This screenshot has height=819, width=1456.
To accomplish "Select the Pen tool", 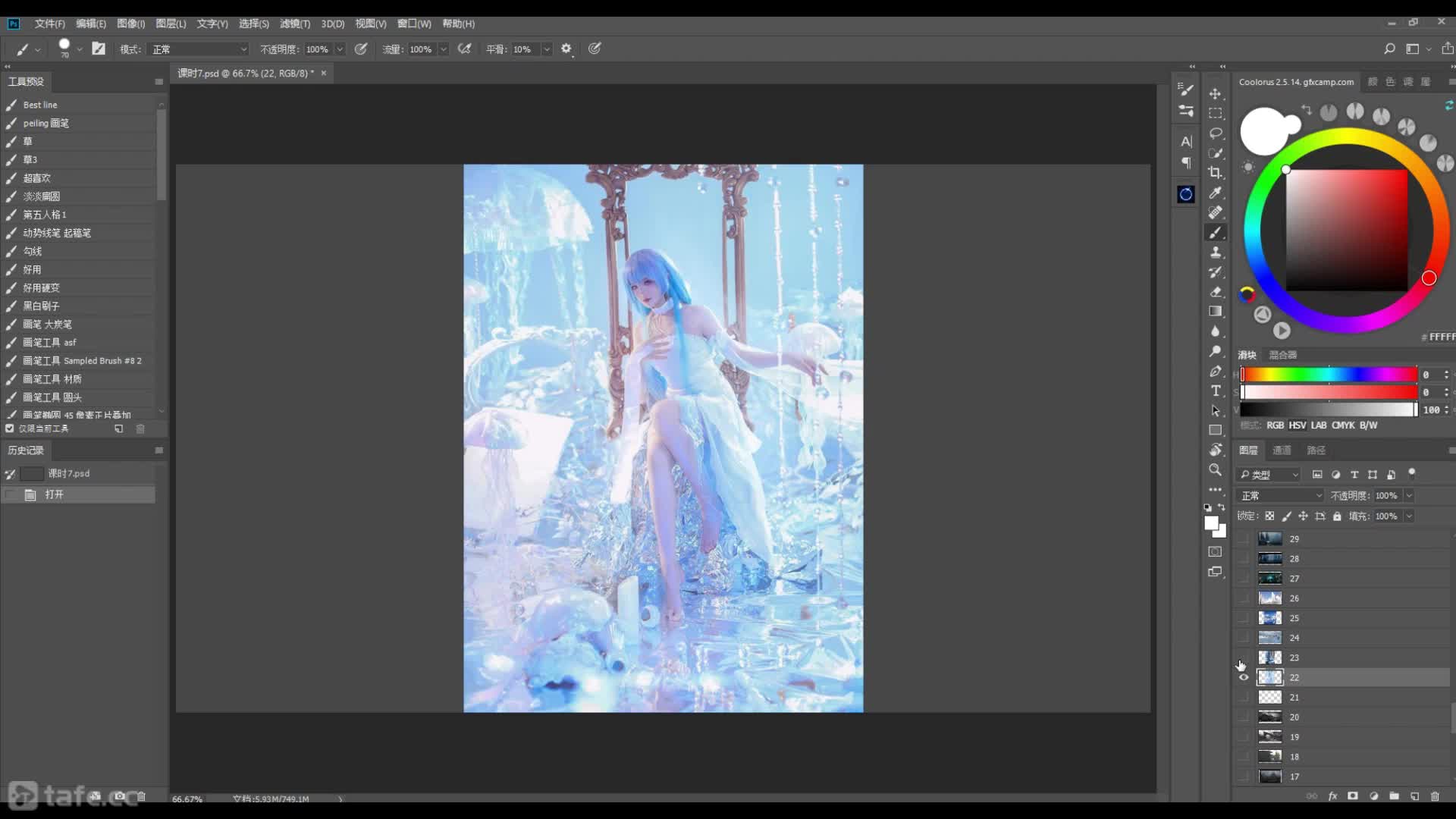I will 1216,371.
